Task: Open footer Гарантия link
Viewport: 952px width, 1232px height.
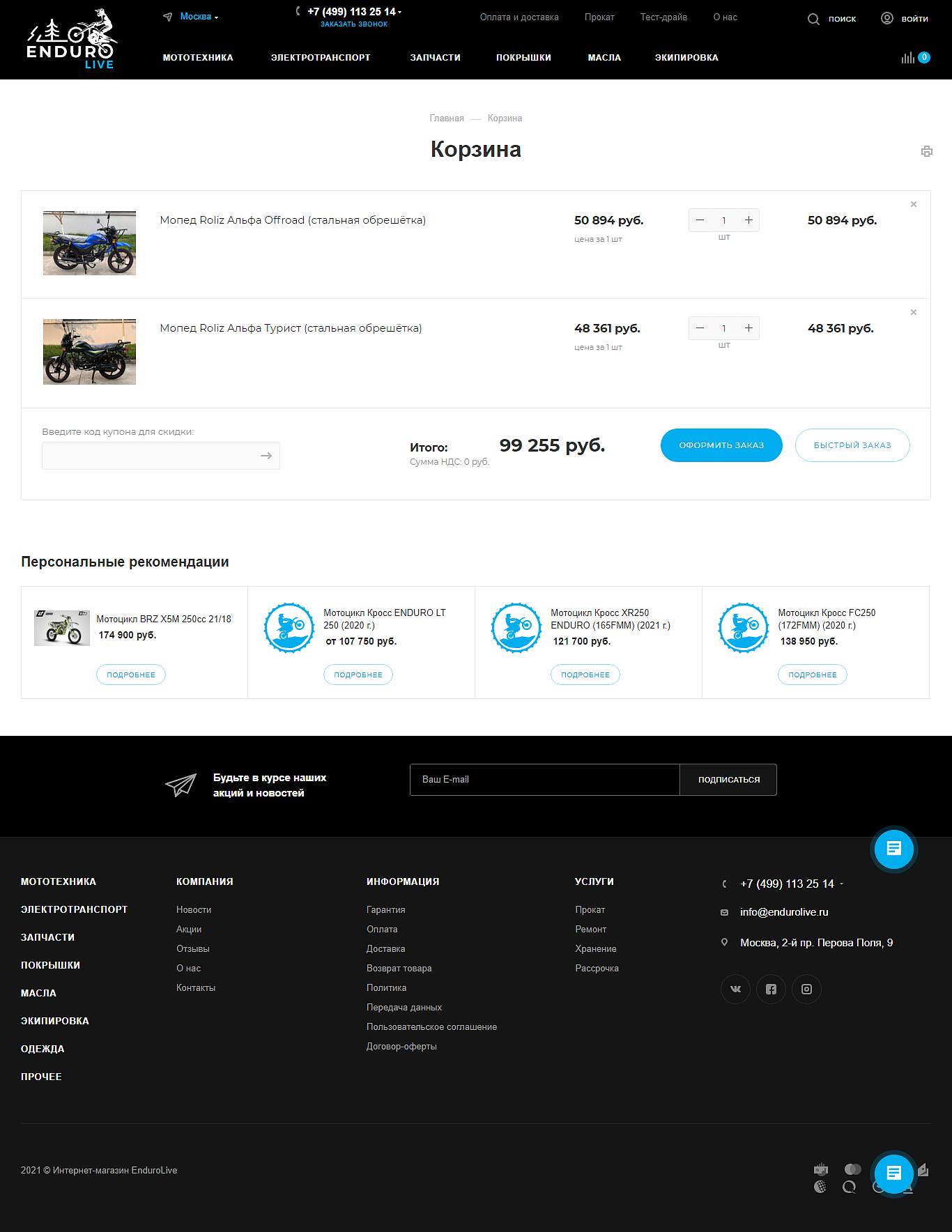Action: (386, 910)
